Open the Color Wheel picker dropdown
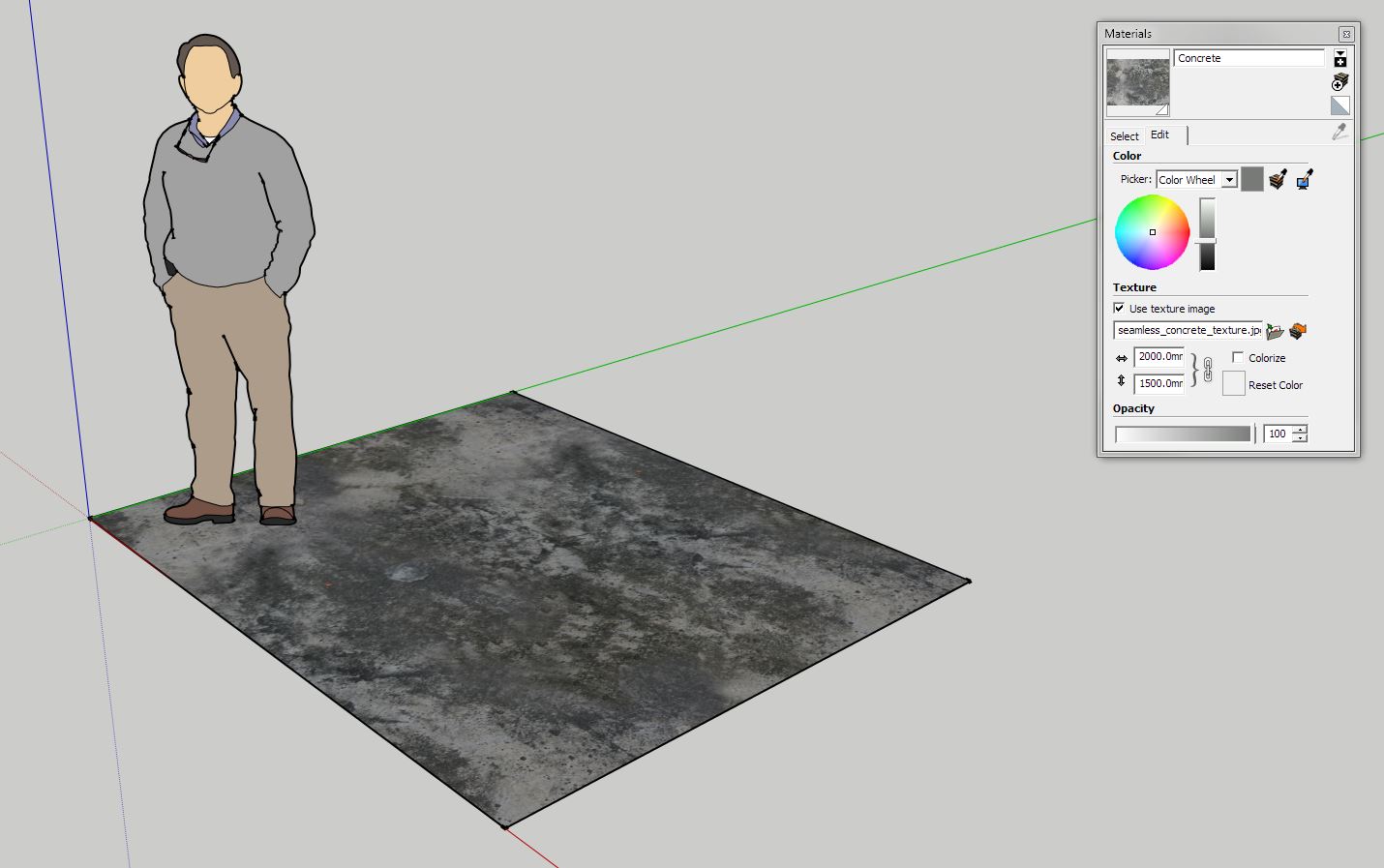Image resolution: width=1384 pixels, height=868 pixels. pos(1229,180)
